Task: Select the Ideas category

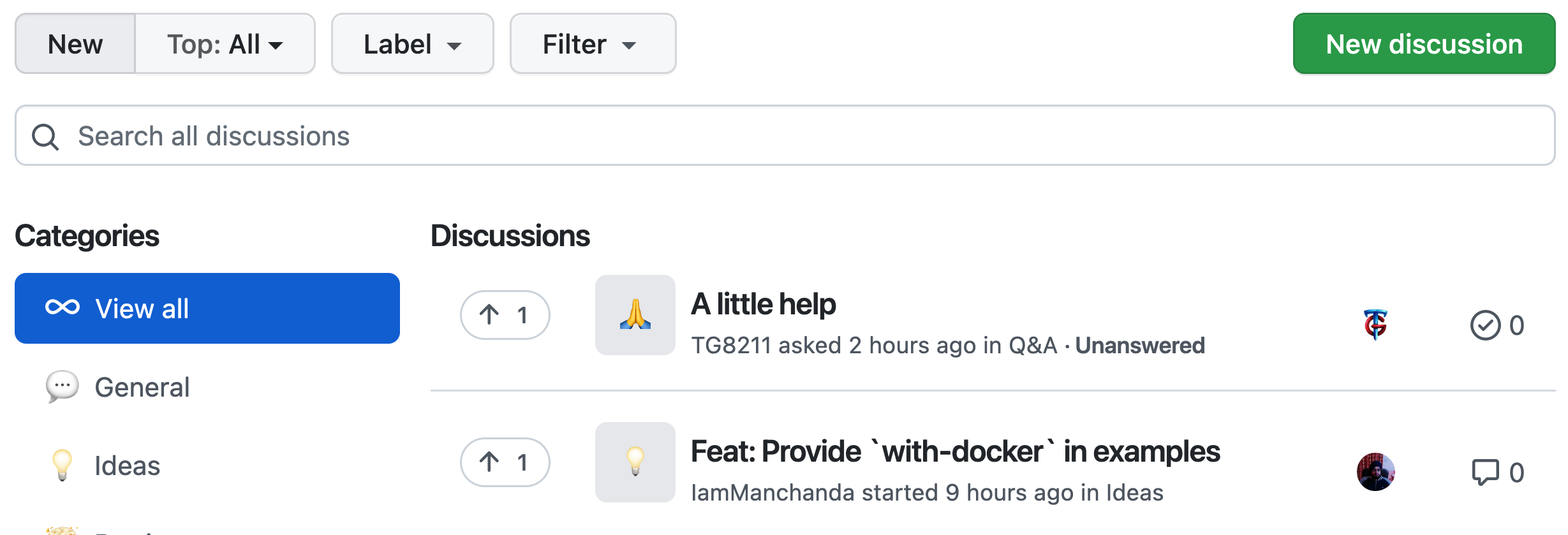Action: [127, 465]
